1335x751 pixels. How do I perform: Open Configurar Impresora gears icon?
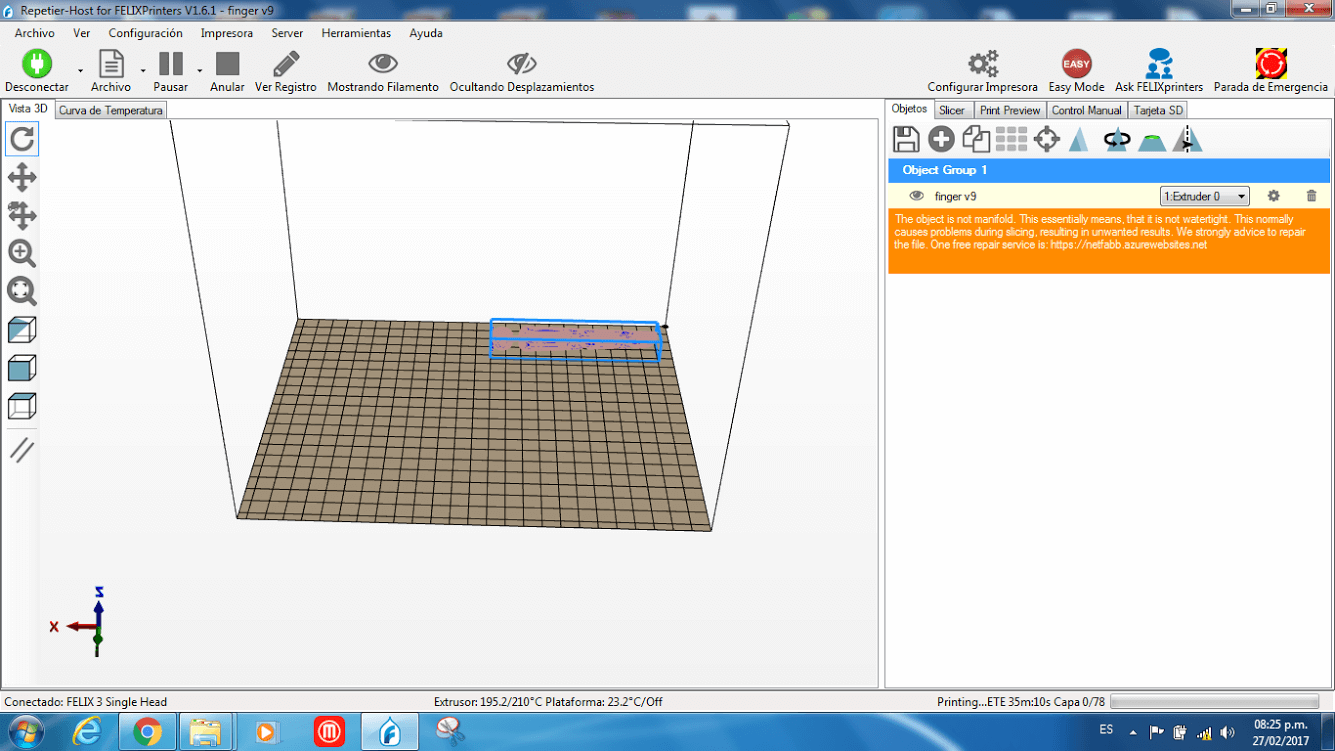point(983,64)
